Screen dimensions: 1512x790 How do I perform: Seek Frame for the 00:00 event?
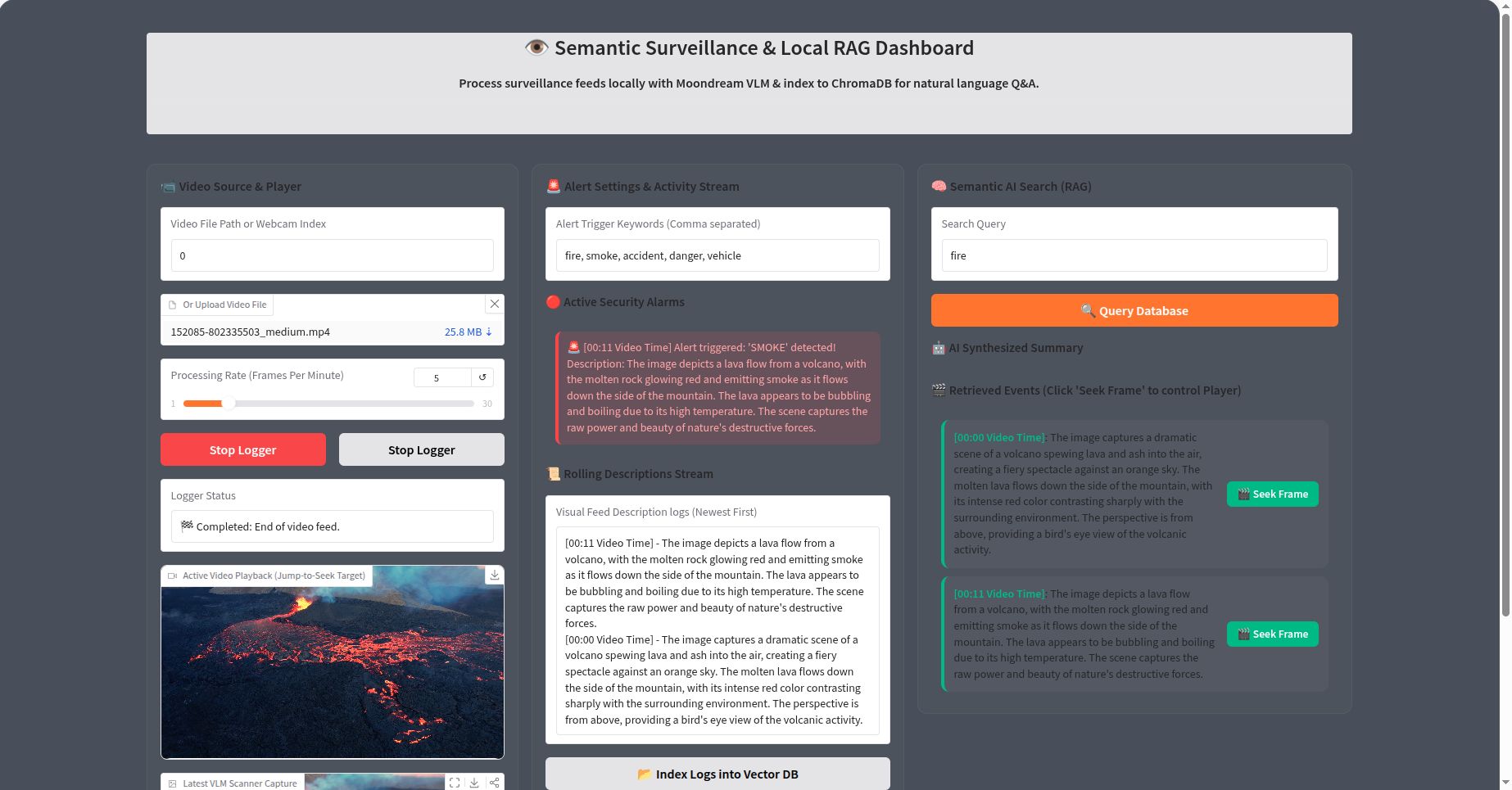pyautogui.click(x=1273, y=494)
